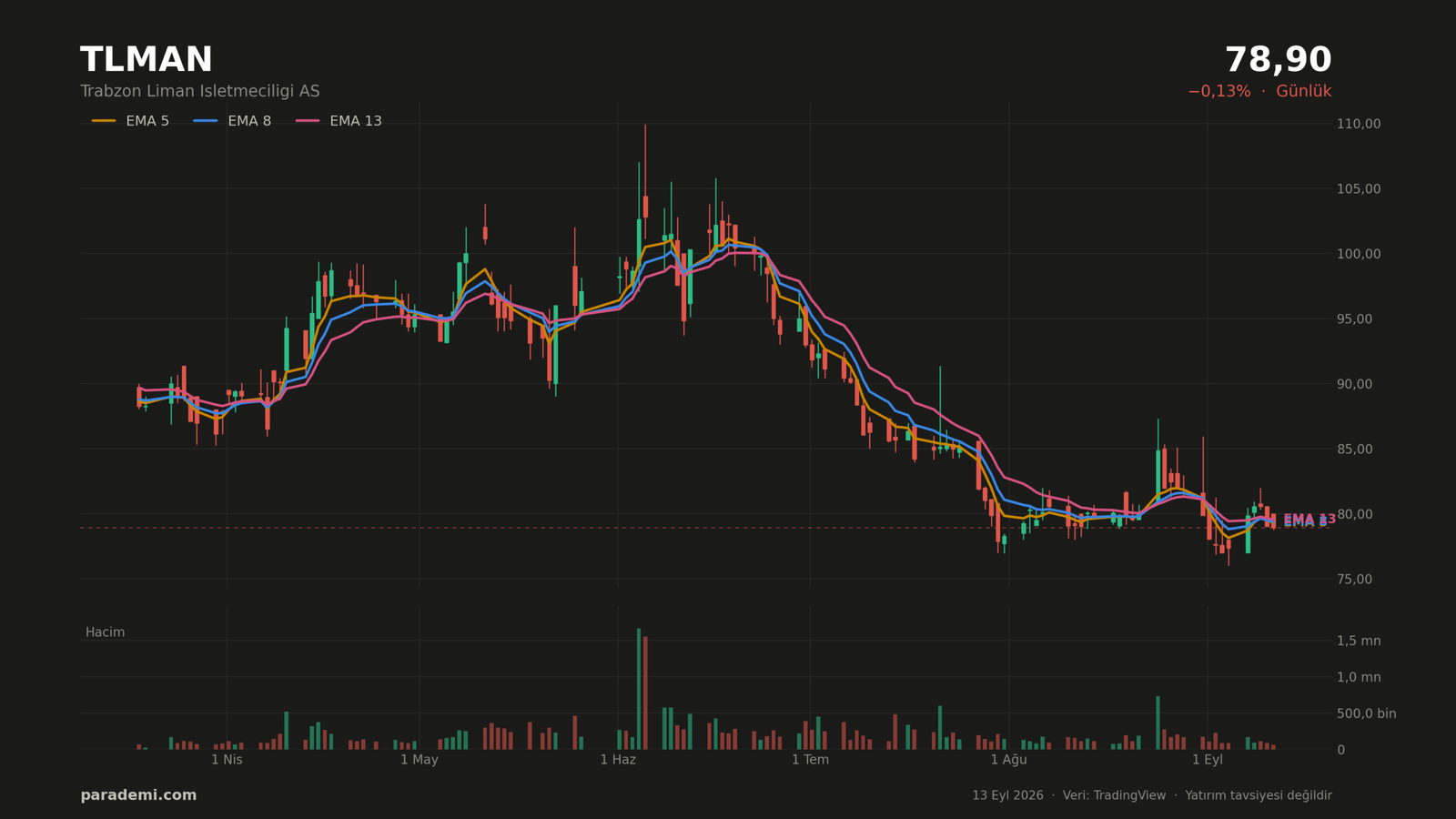Select the 105,00 price axis label
The image size is (1456, 819).
point(1358,189)
